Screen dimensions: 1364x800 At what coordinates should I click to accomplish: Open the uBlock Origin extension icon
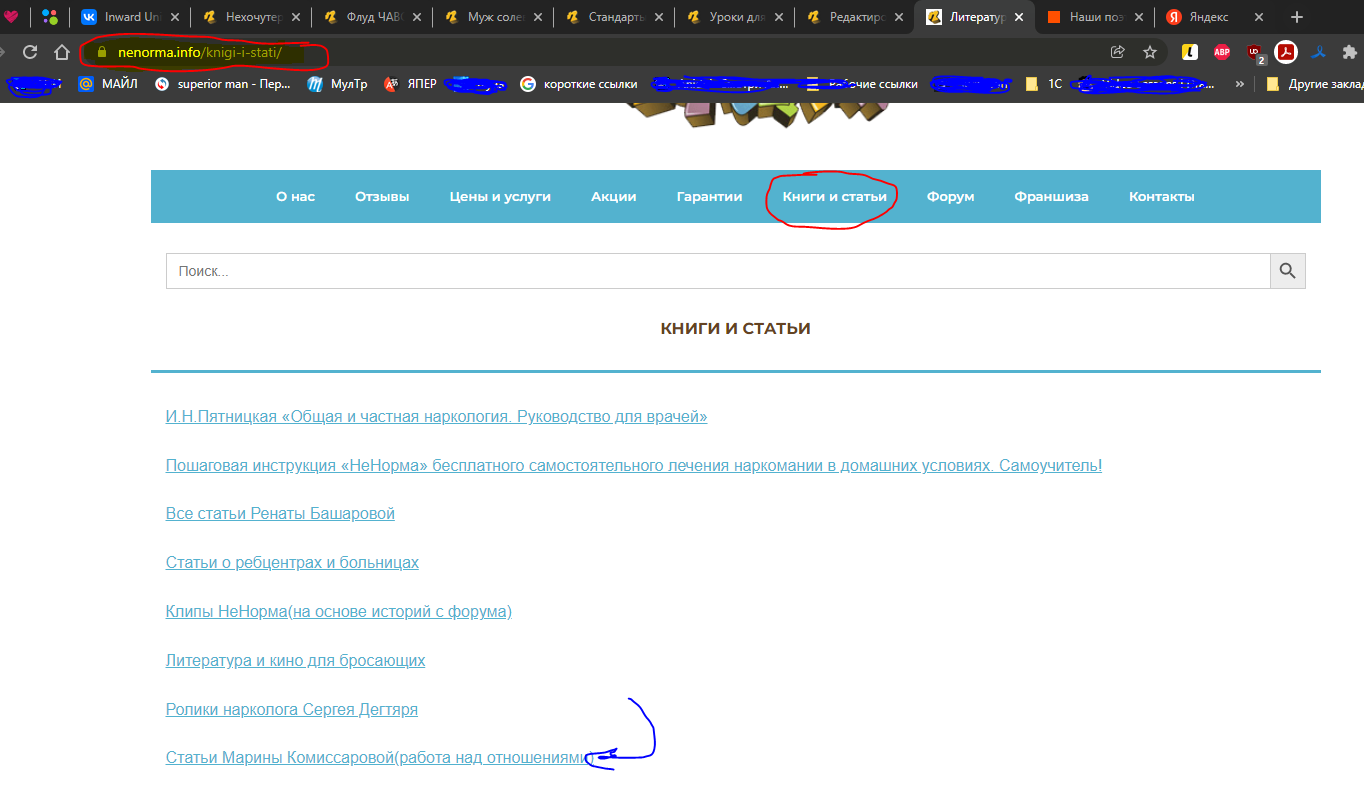[x=1254, y=52]
